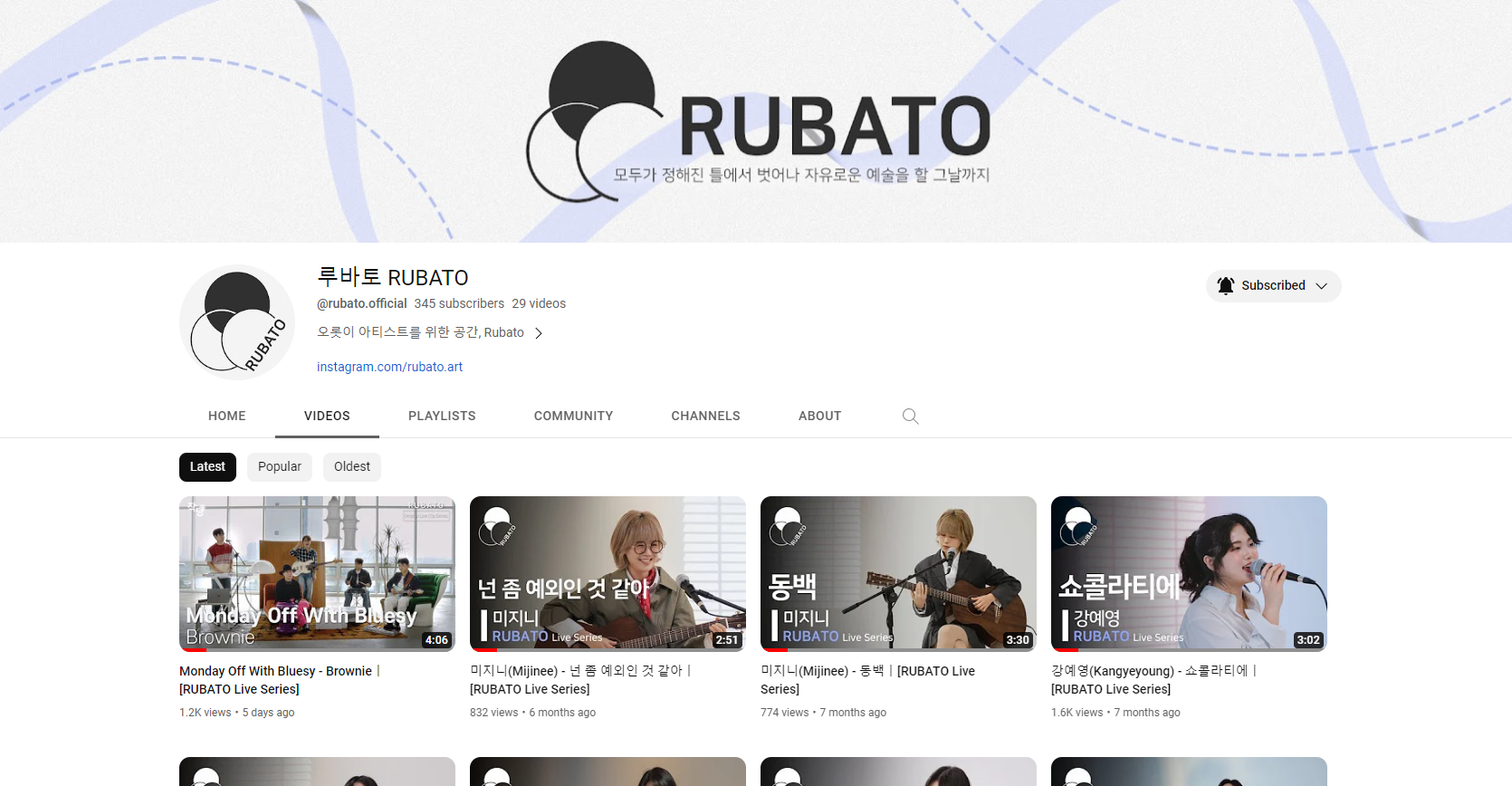Play the 동백 video thumbnail

[898, 573]
